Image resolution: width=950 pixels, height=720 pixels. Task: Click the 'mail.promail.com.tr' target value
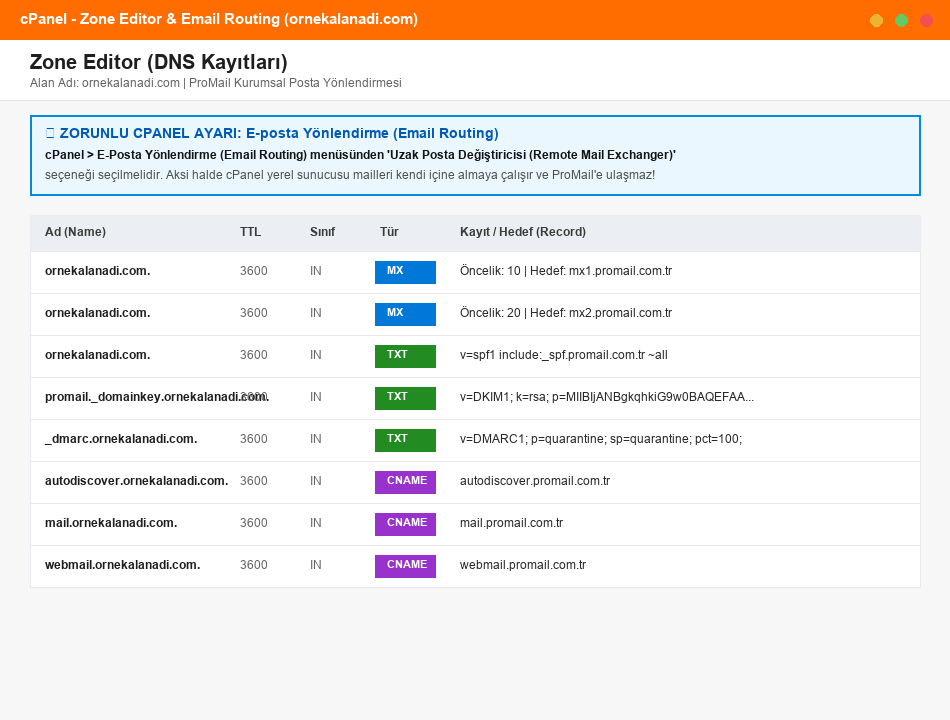[511, 522]
